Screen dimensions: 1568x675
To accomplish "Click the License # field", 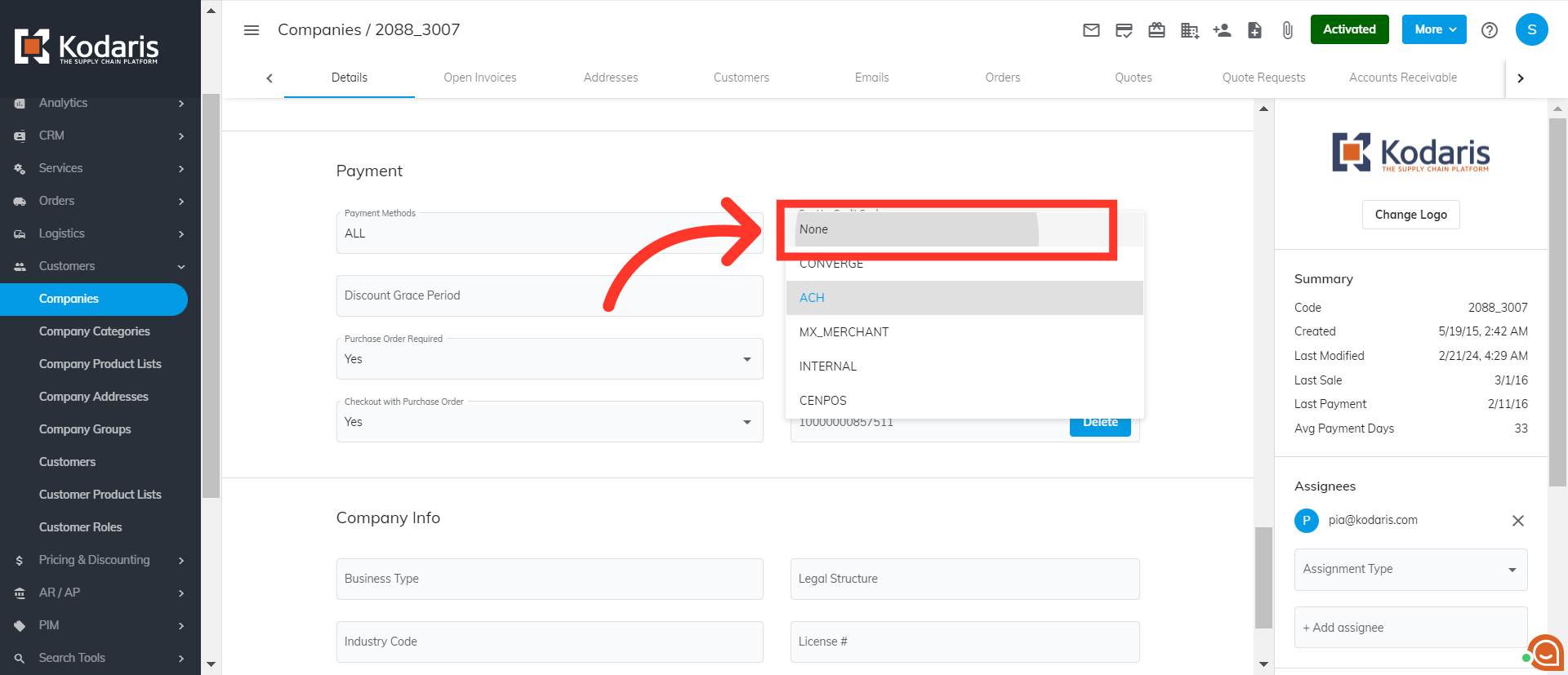I will (964, 642).
